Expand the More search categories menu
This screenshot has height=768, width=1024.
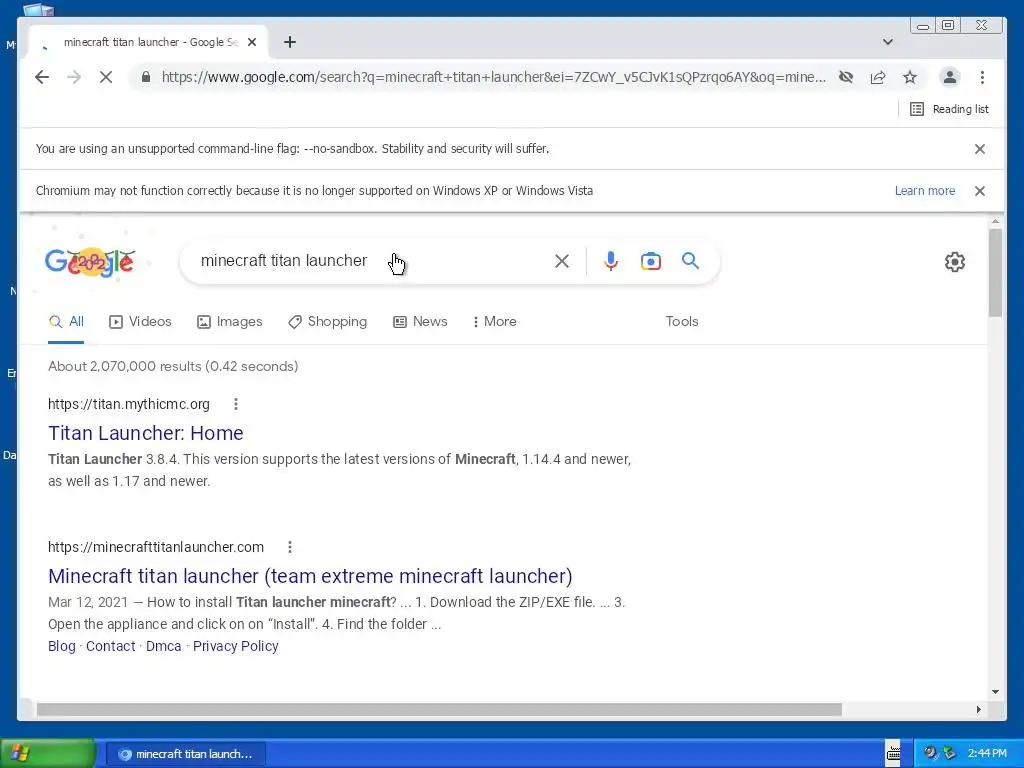[x=494, y=321]
